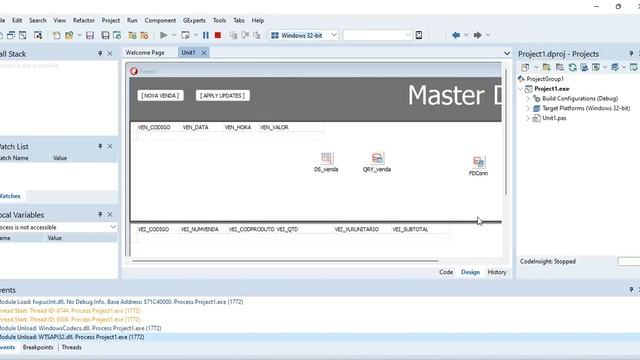This screenshot has width=640, height=360.
Task: Click the Run Without Debugging icon
Action: [x=186, y=36]
